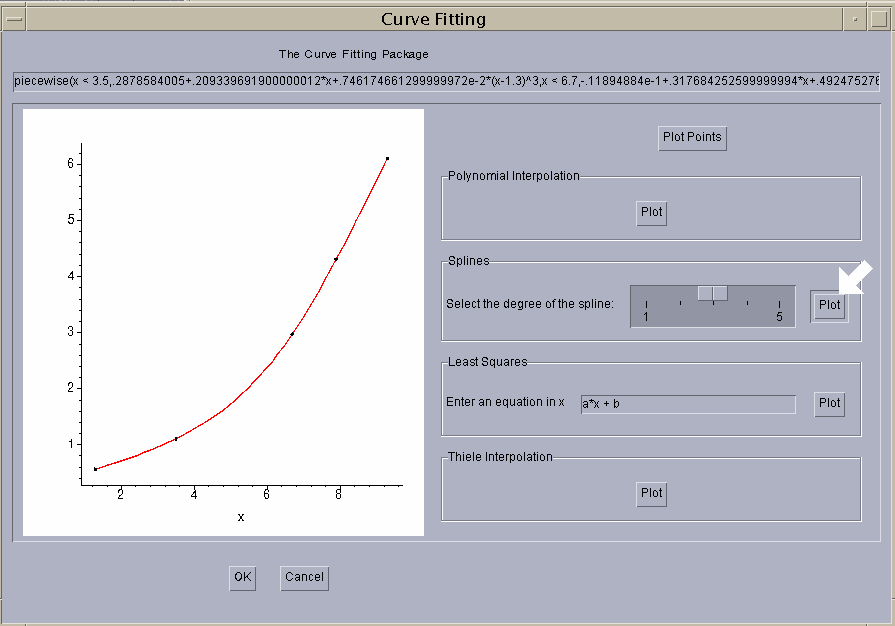Click the piecewise expression output field
The image size is (895, 626).
tap(446, 81)
